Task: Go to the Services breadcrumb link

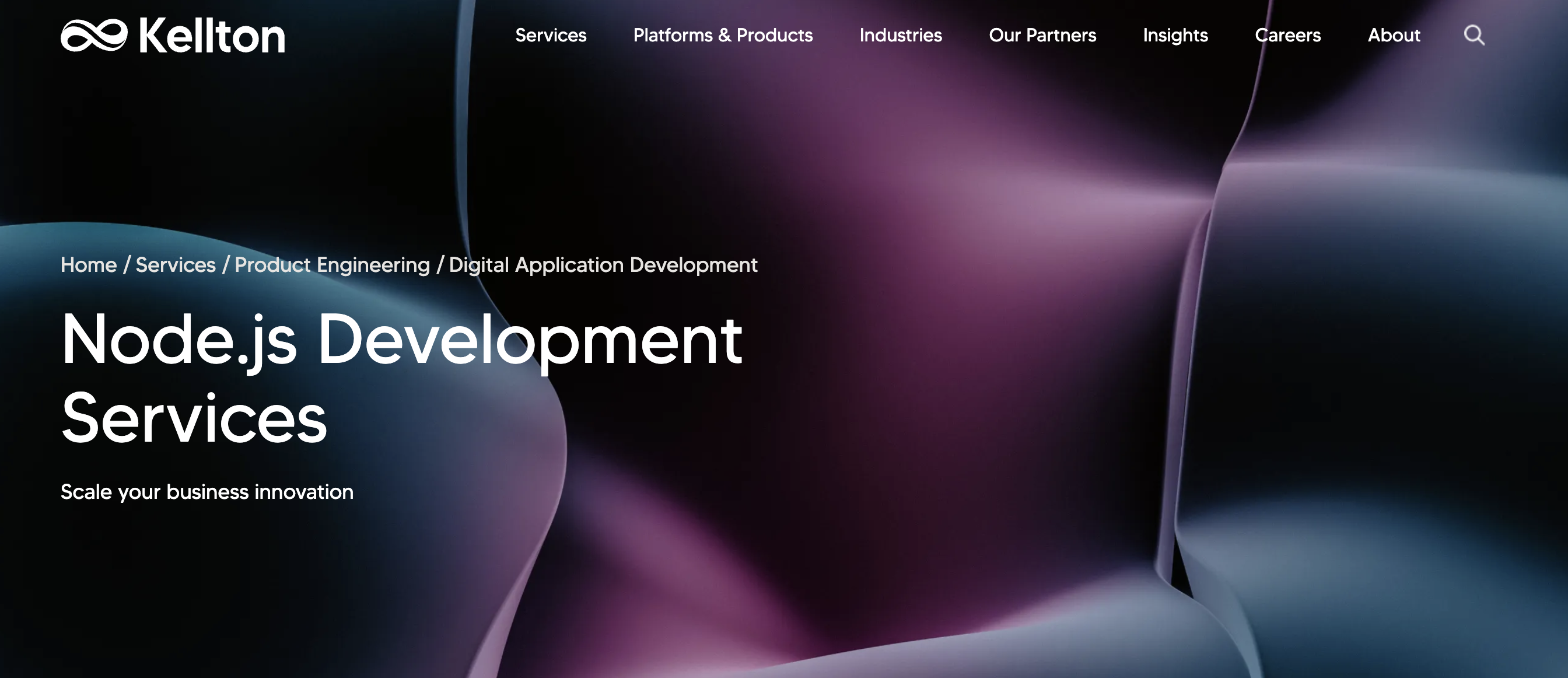Action: [176, 265]
